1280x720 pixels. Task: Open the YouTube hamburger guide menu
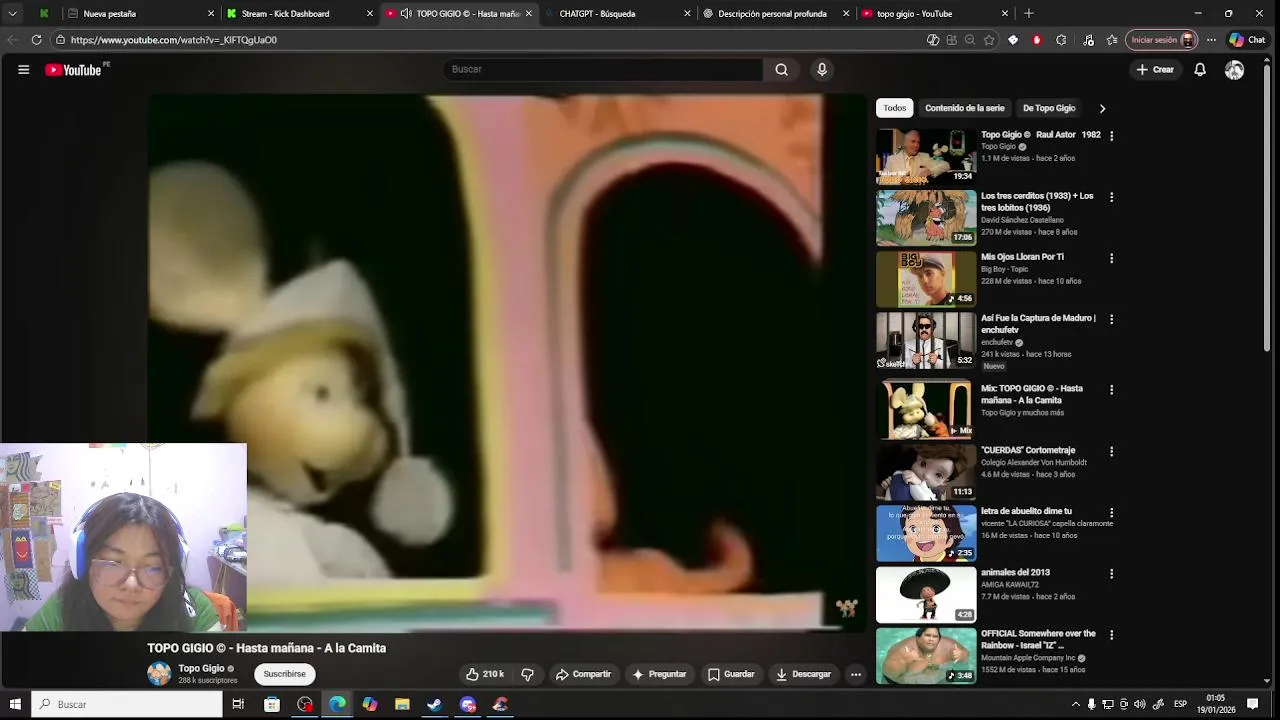pyautogui.click(x=23, y=70)
